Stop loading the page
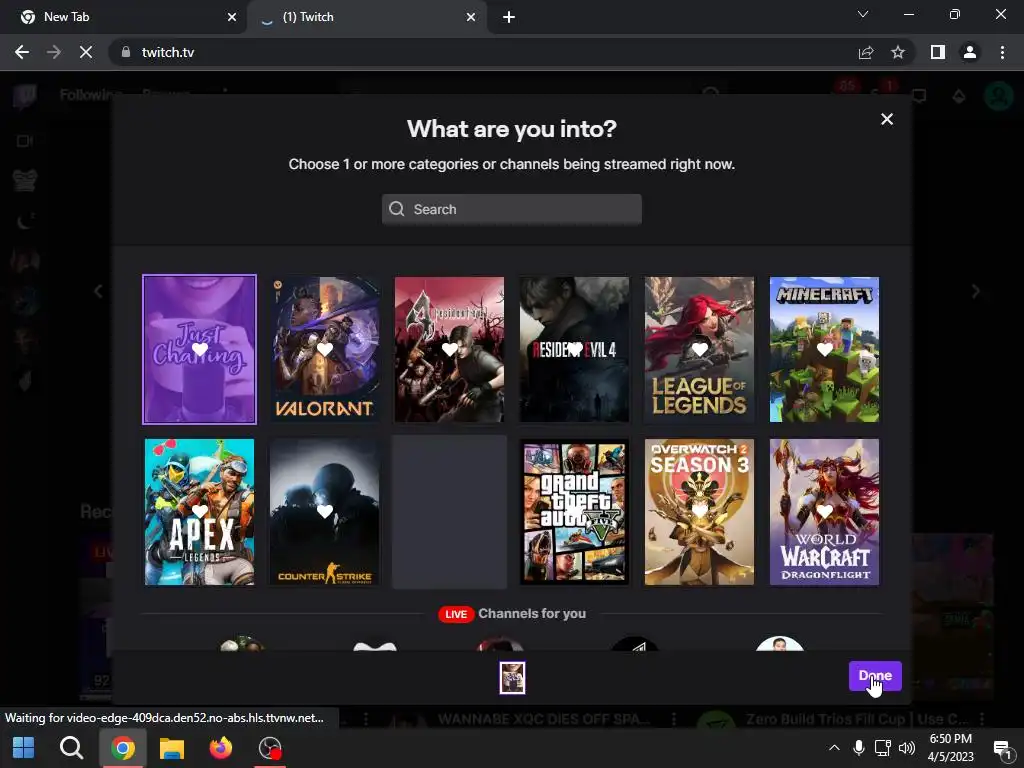This screenshot has height=768, width=1024. tap(86, 52)
